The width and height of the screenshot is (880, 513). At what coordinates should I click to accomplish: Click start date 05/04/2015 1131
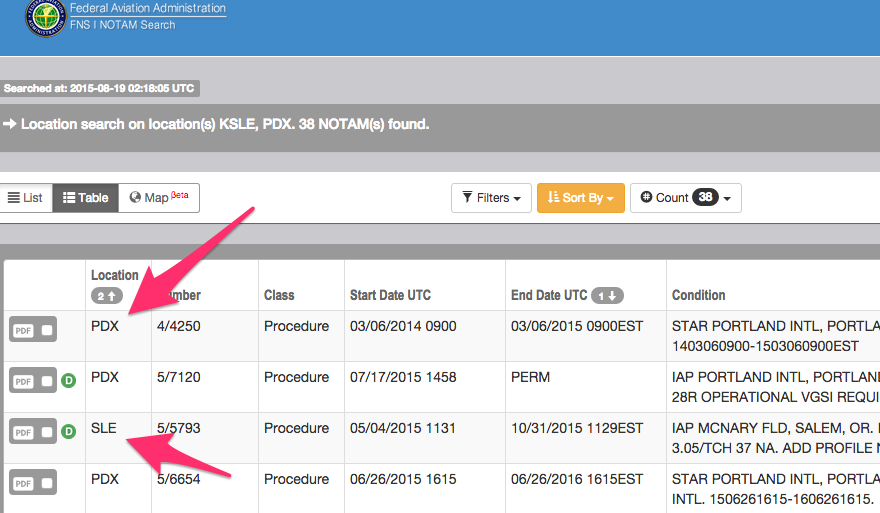pos(403,428)
